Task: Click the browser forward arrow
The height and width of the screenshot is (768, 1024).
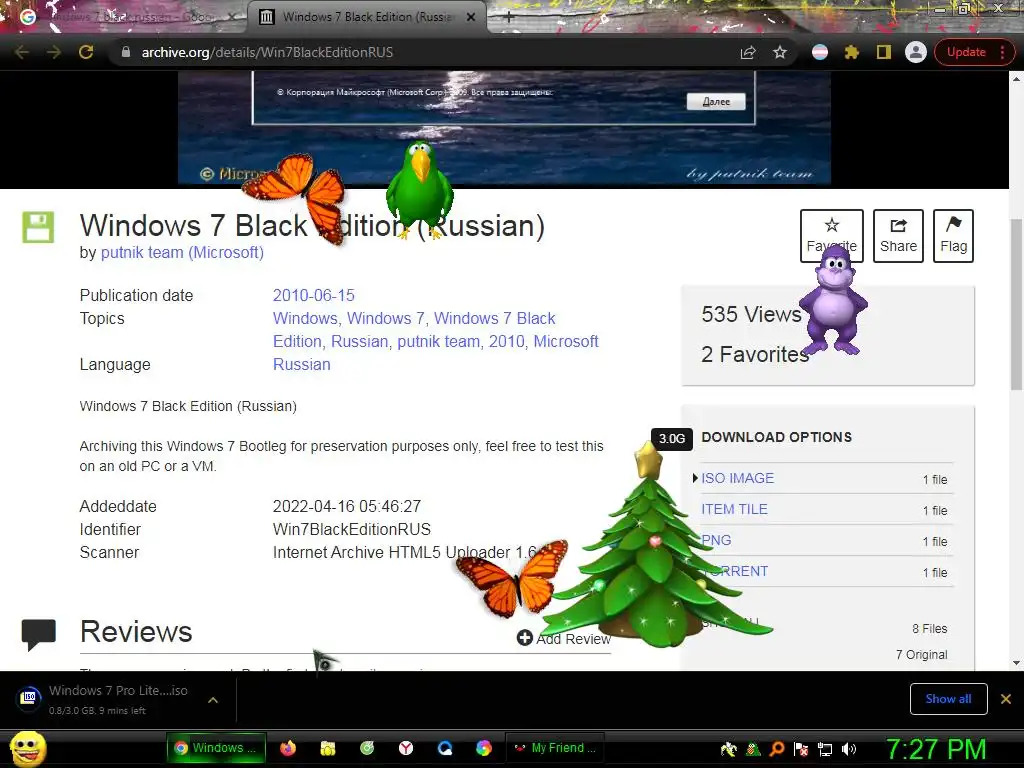Action: coord(54,52)
